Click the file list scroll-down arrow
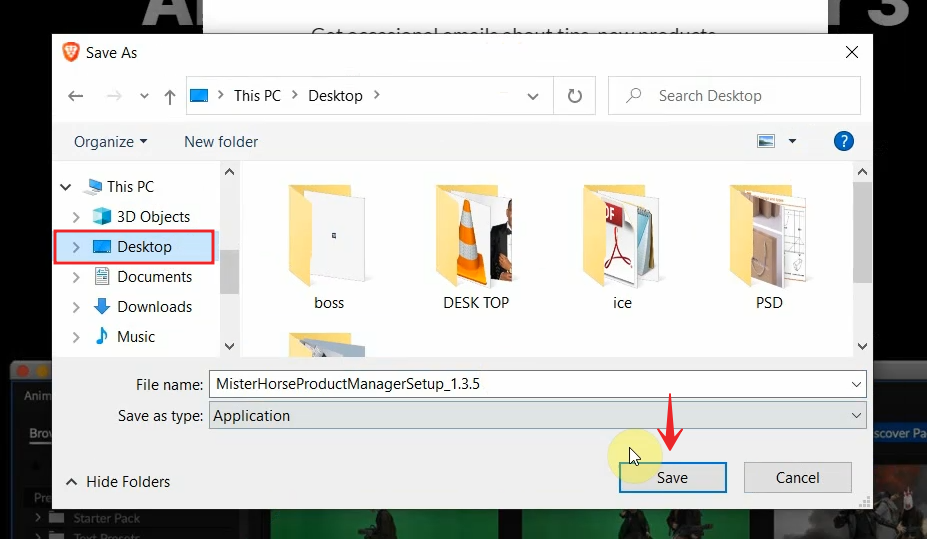The image size is (927, 539). click(x=862, y=346)
